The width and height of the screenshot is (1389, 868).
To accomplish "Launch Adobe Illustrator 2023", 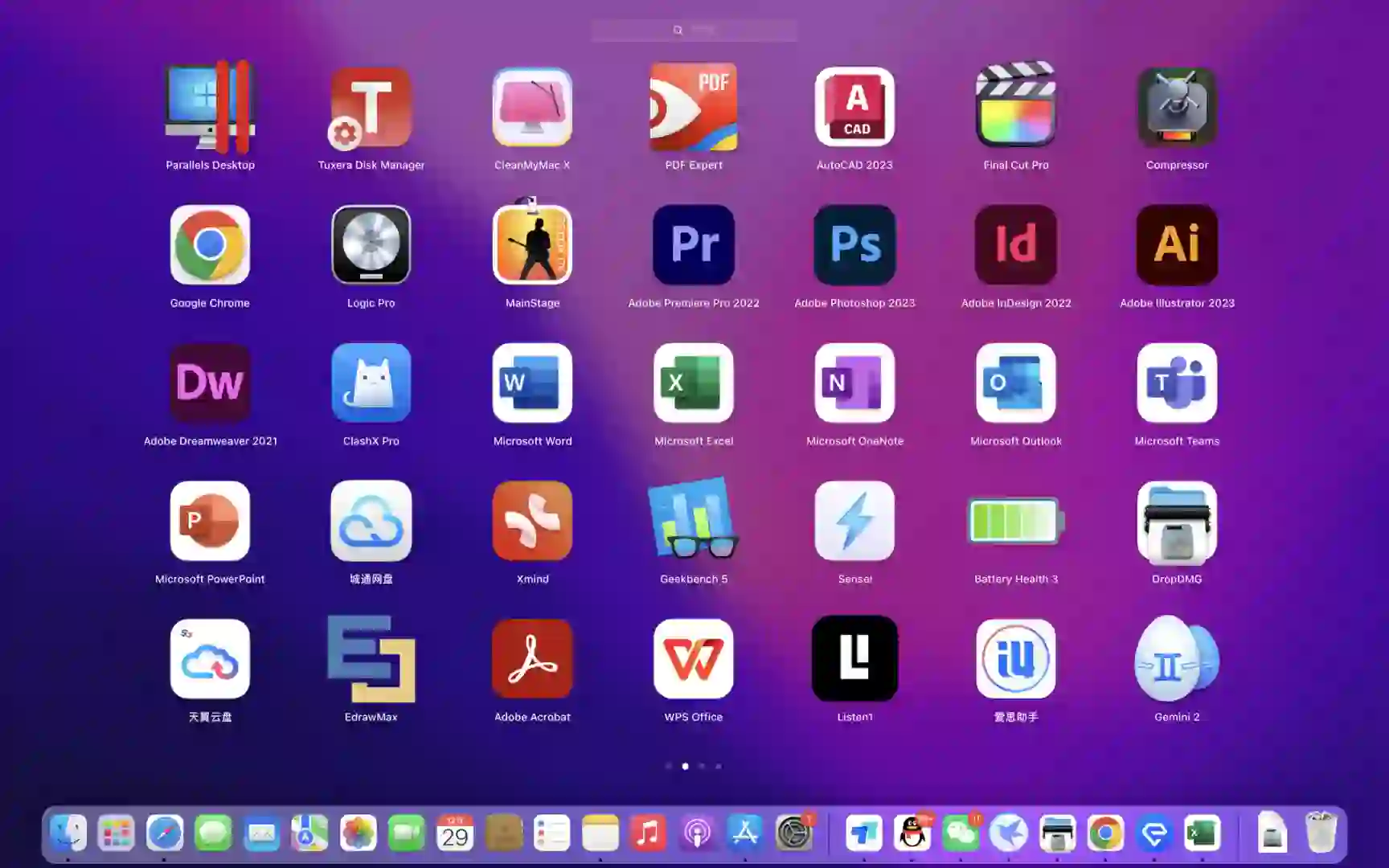I will tap(1176, 245).
